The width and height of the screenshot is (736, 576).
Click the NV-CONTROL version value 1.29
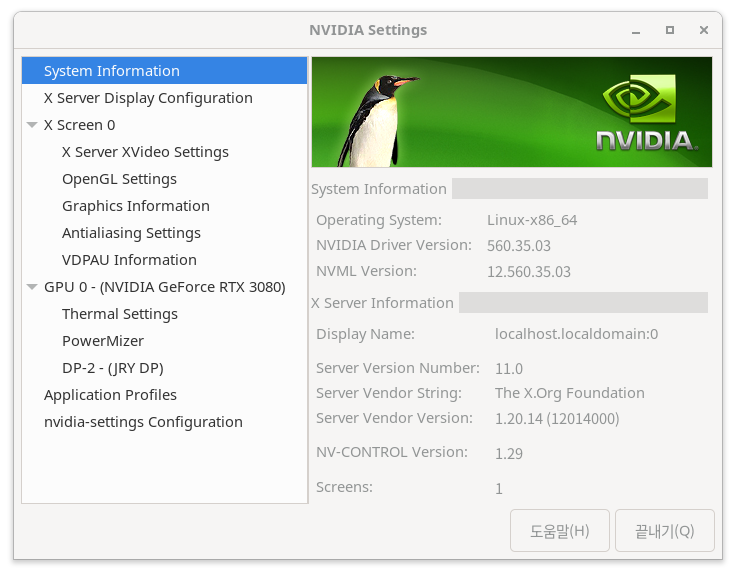pos(509,453)
